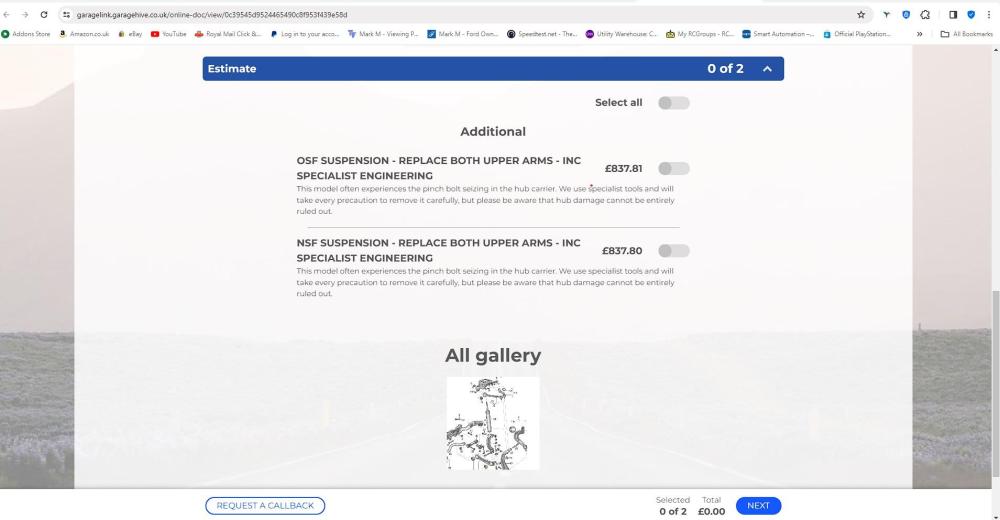Image resolution: width=1000 pixels, height=520 pixels.
Task: Open the suspension diagram gallery thumbnail
Action: (493, 424)
